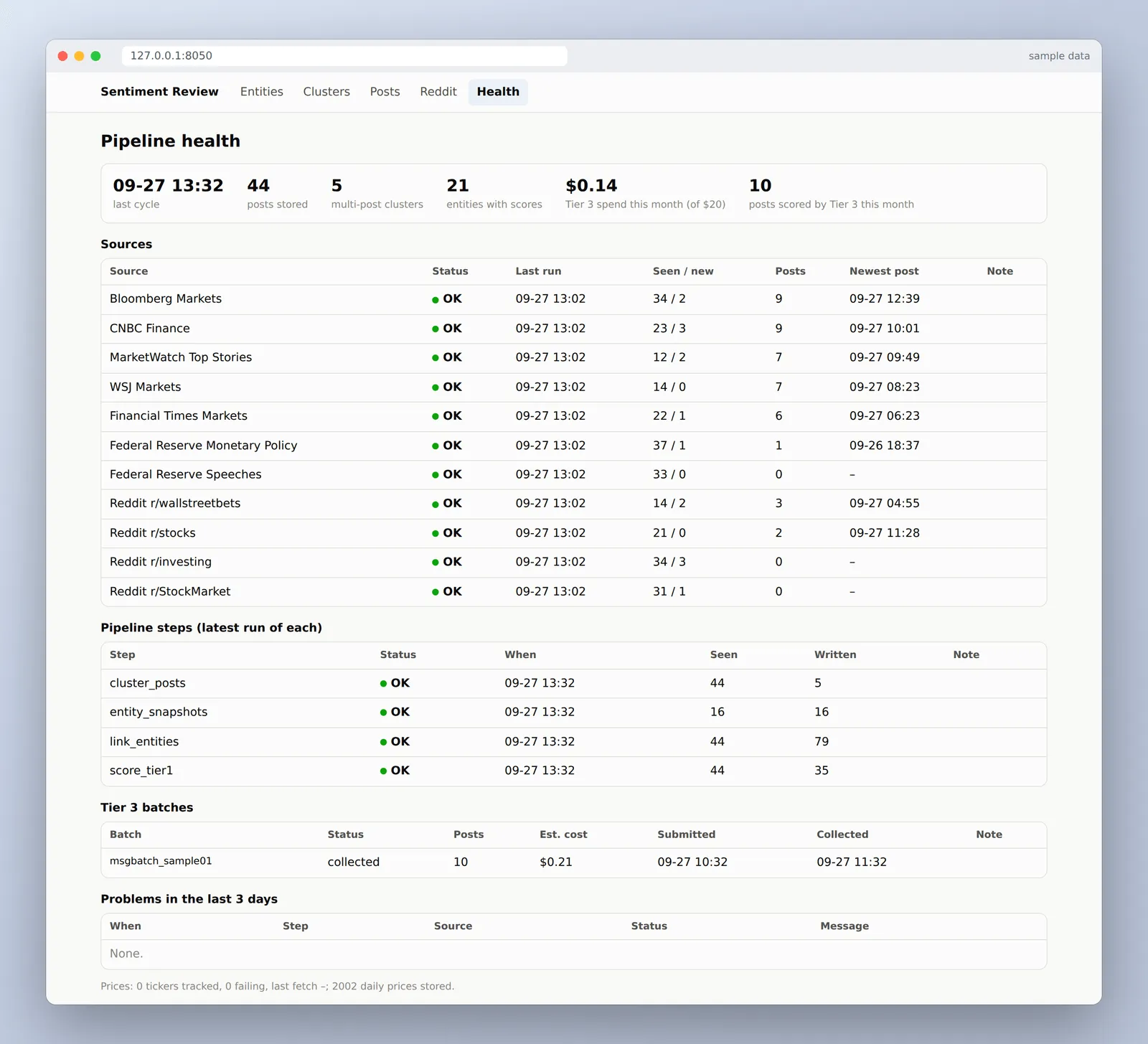The height and width of the screenshot is (1044, 1148).
Task: Click the 'collected' batch status
Action: [x=354, y=862]
